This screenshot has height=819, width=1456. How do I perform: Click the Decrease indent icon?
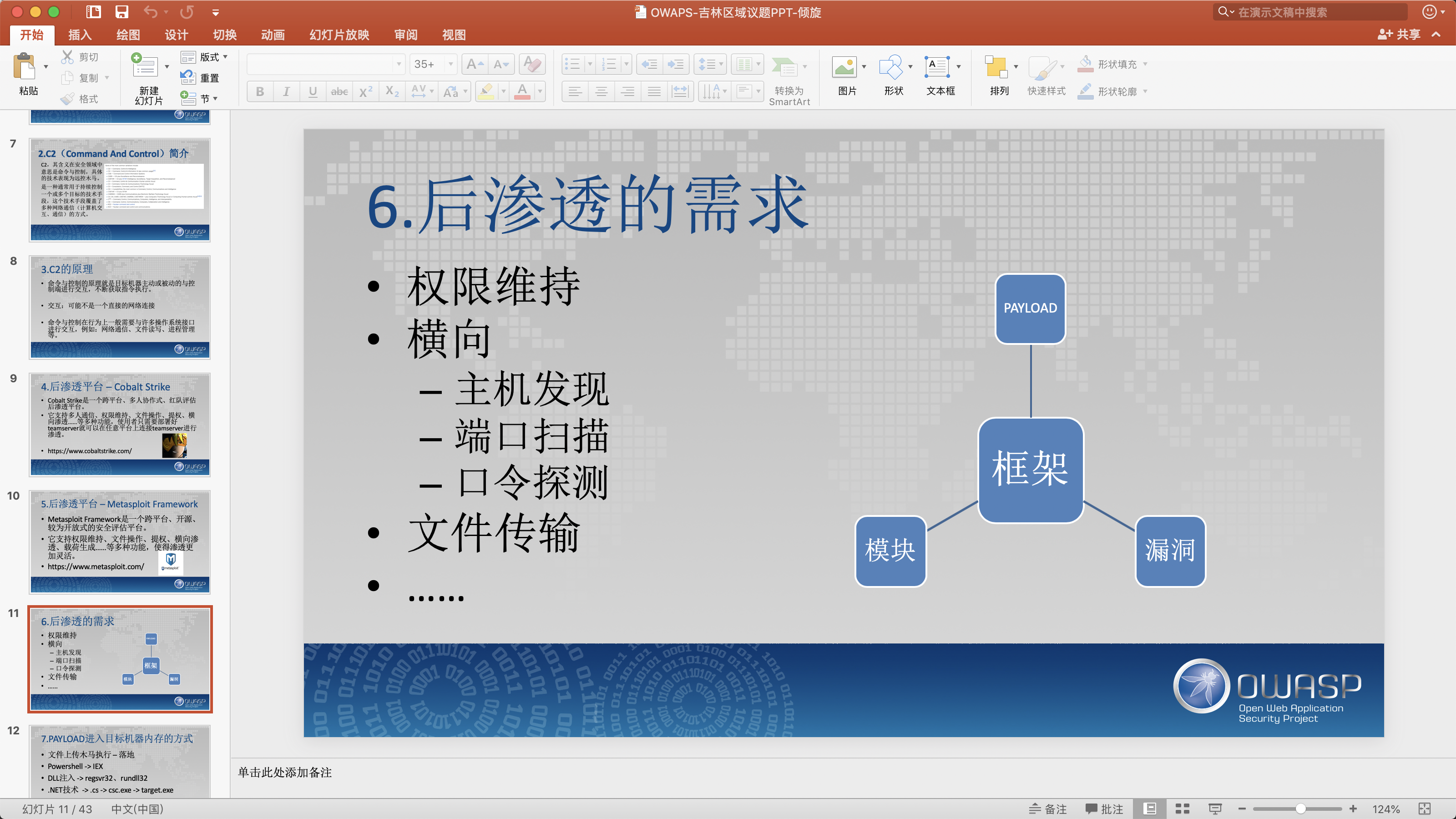(x=649, y=64)
